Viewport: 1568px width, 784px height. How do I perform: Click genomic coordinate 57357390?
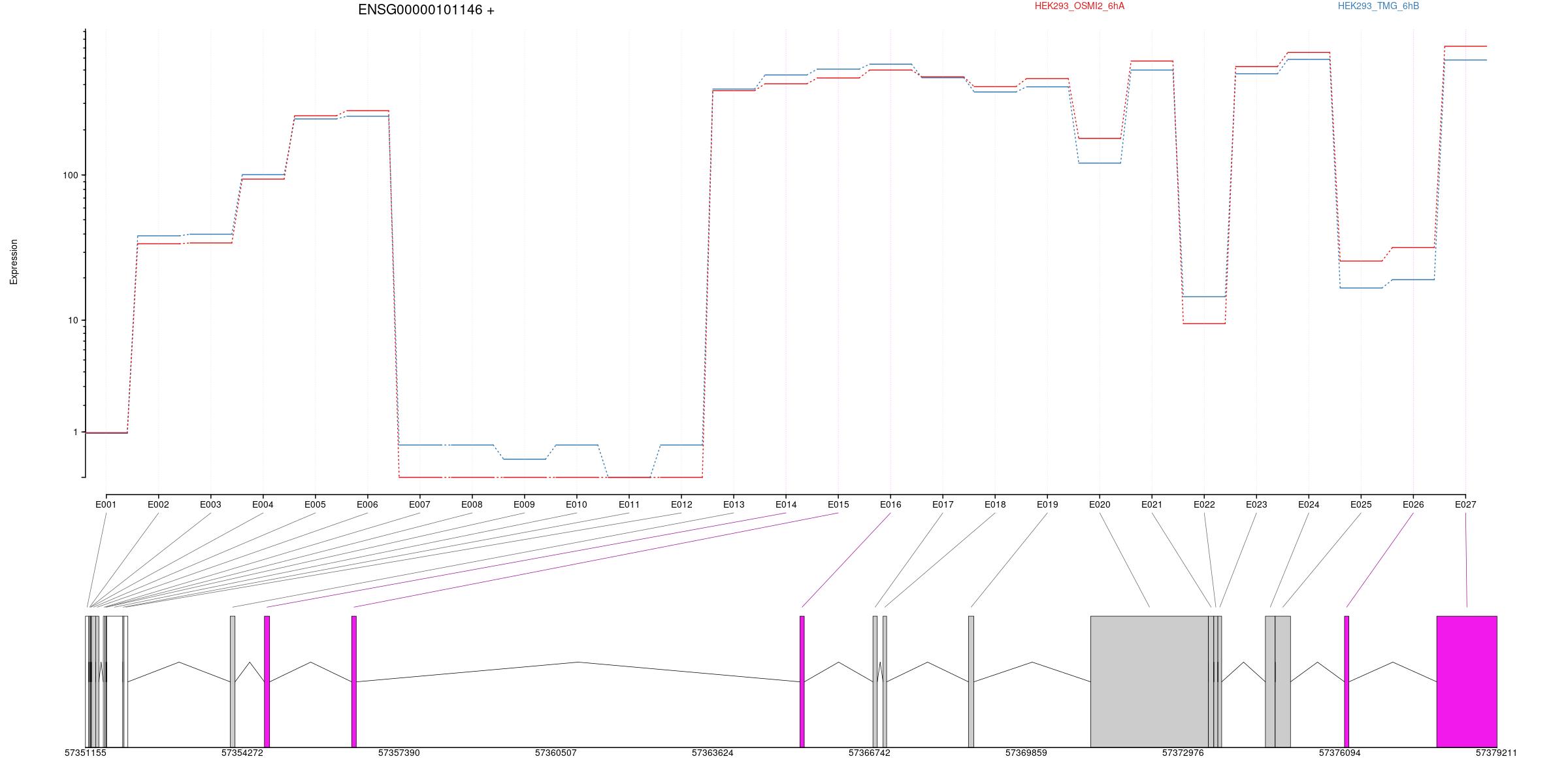pyautogui.click(x=399, y=753)
